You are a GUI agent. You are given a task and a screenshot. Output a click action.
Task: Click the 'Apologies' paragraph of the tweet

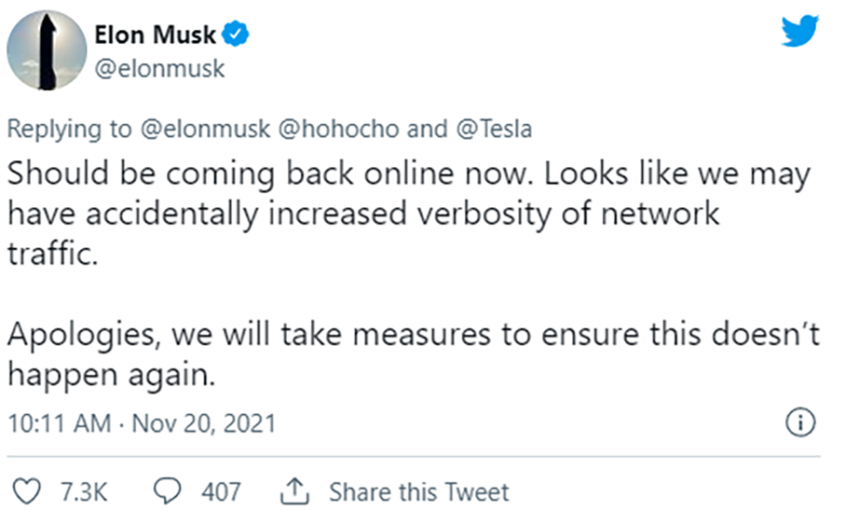(400, 353)
